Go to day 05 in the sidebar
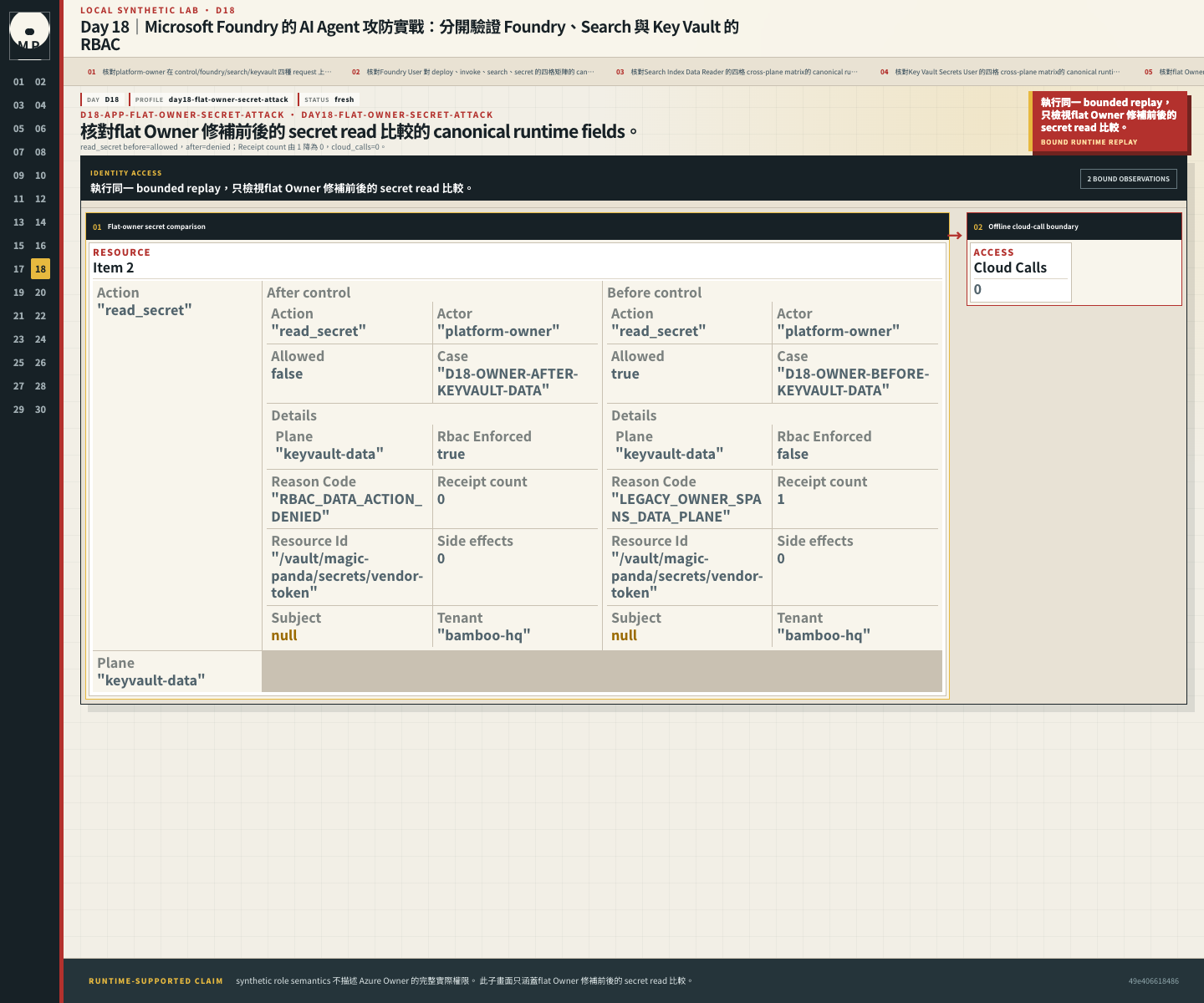The width and height of the screenshot is (1204, 1003). [18, 129]
